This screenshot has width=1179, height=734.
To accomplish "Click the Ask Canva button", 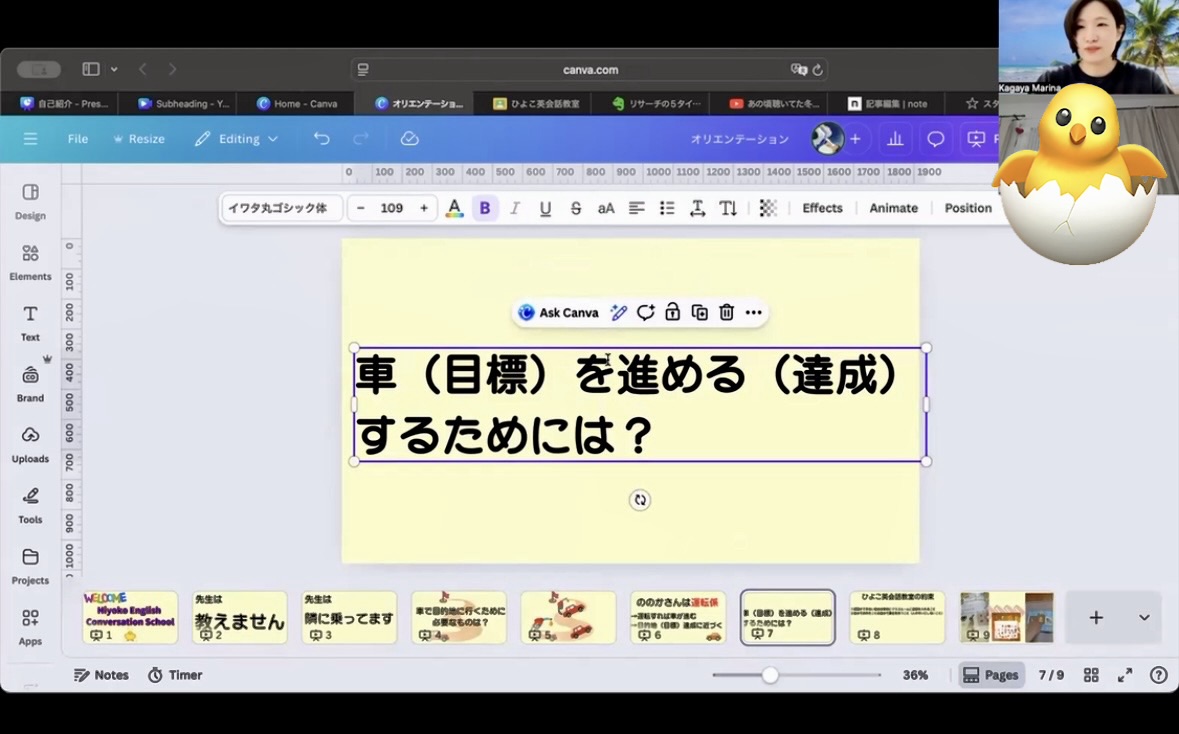I will coord(558,313).
